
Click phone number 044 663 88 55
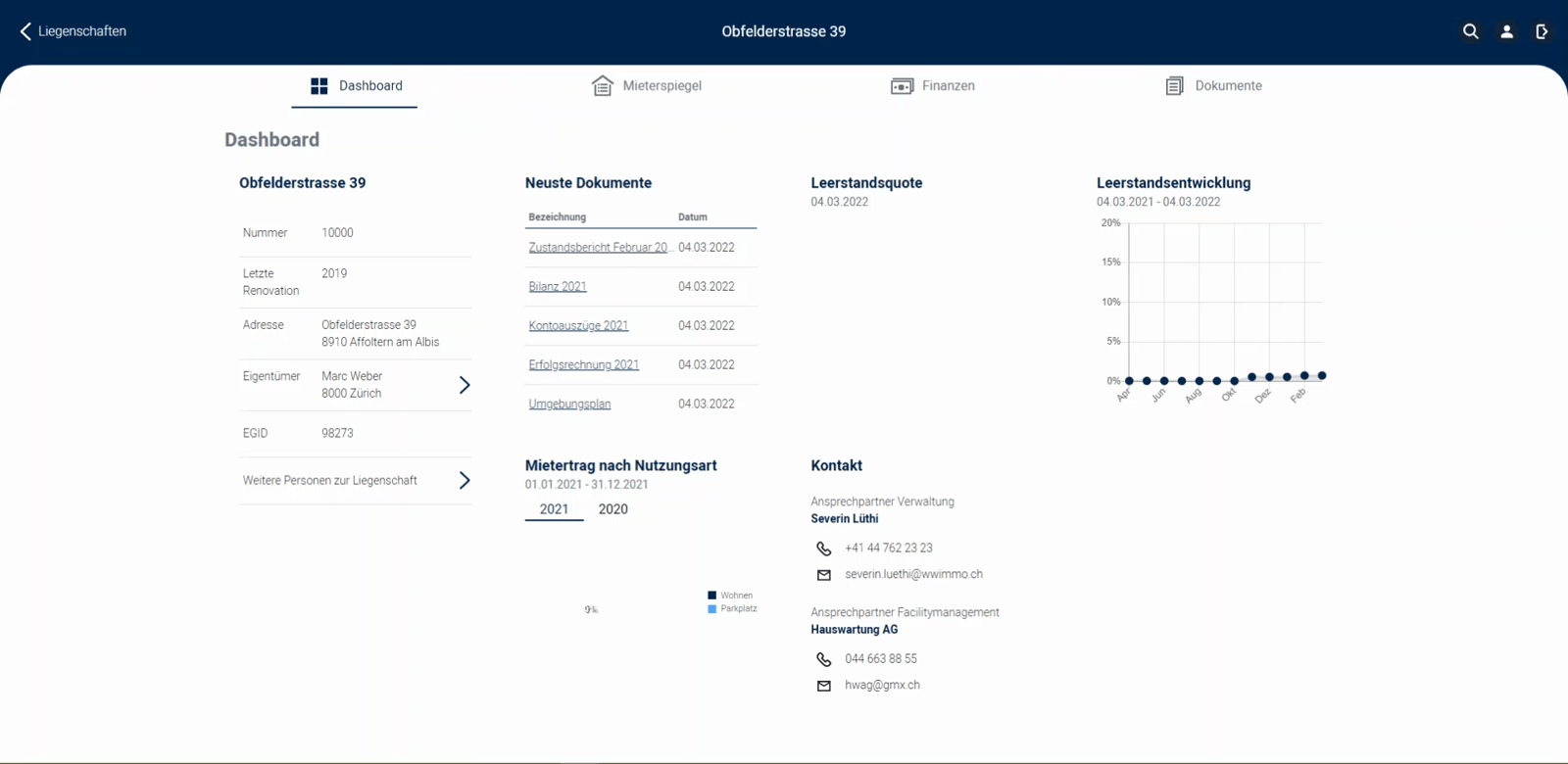tap(881, 659)
